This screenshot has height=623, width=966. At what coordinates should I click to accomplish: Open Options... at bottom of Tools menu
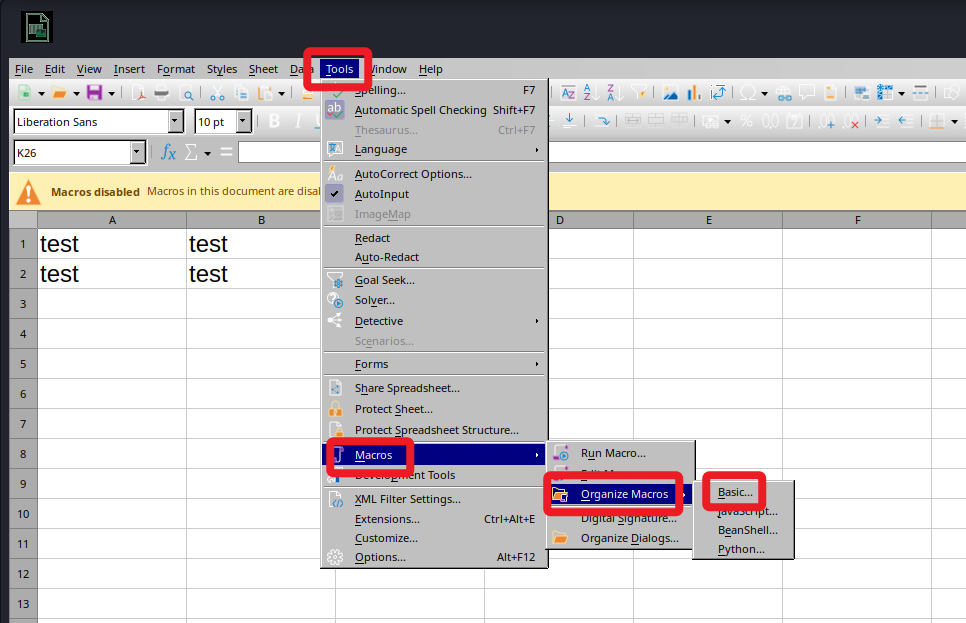click(x=380, y=557)
